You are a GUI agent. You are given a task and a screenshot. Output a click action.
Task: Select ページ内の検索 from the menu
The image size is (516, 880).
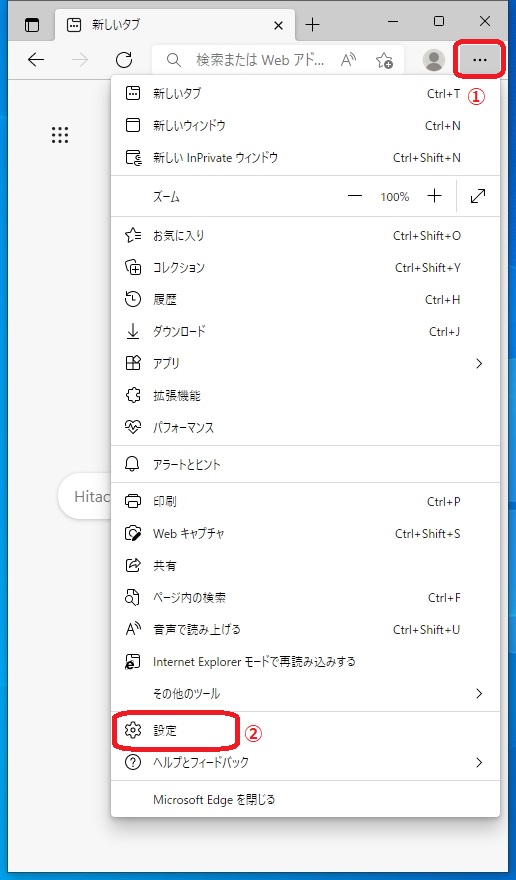pos(305,598)
